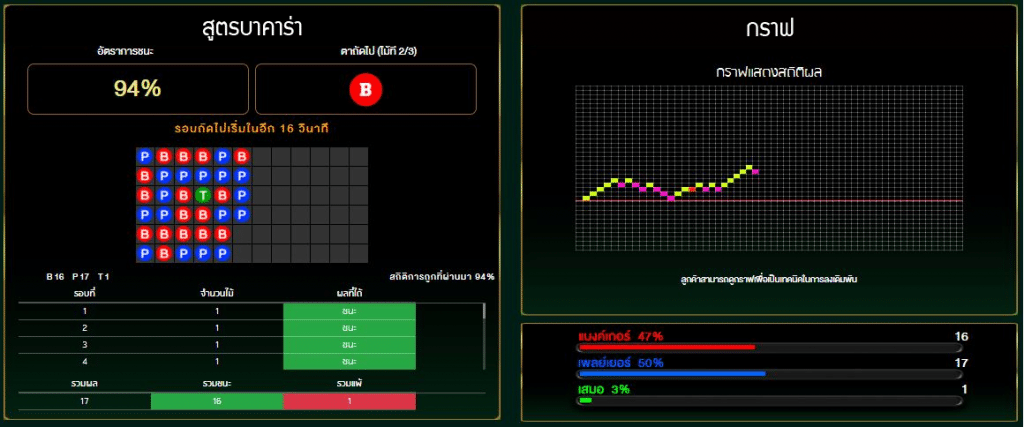Click the green ชนะ result for round 1
The width and height of the screenshot is (1024, 427).
click(x=349, y=311)
